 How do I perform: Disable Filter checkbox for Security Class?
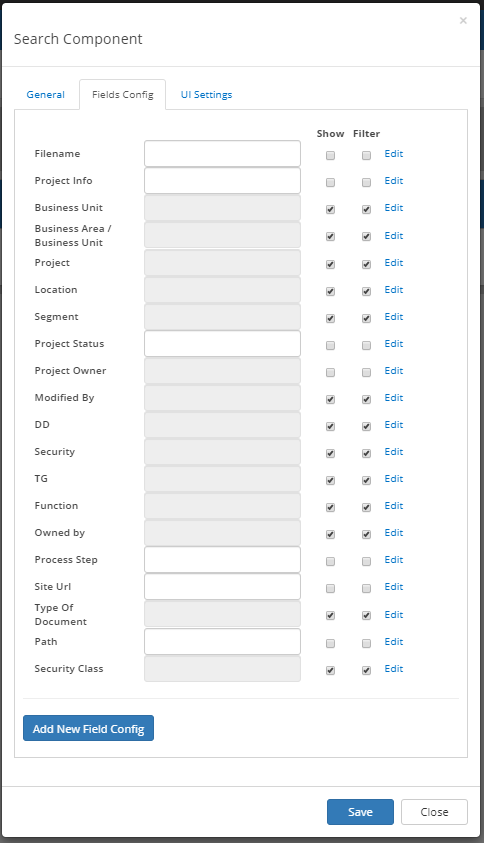point(366,670)
